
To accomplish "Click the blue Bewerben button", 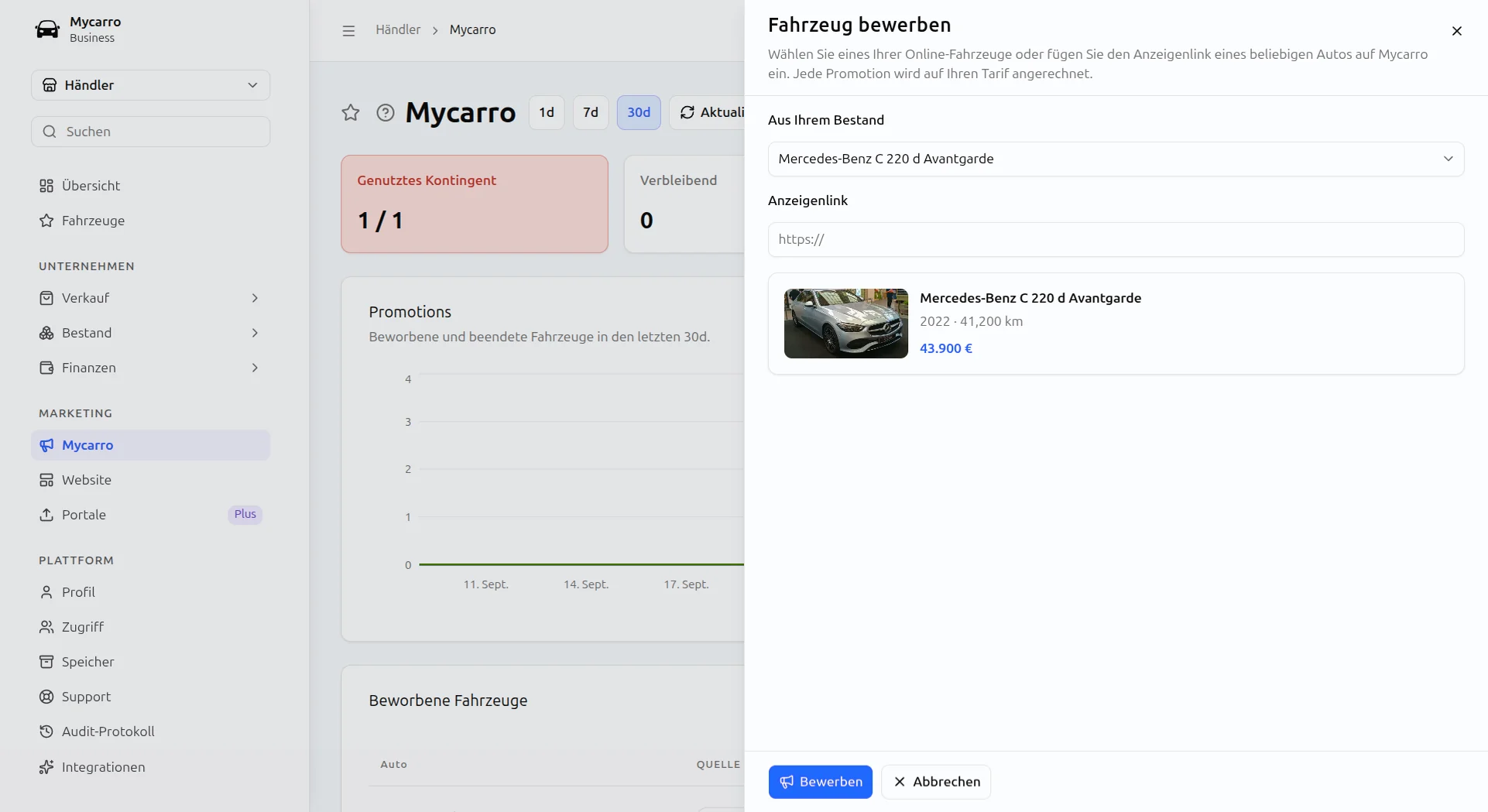I will (820, 782).
